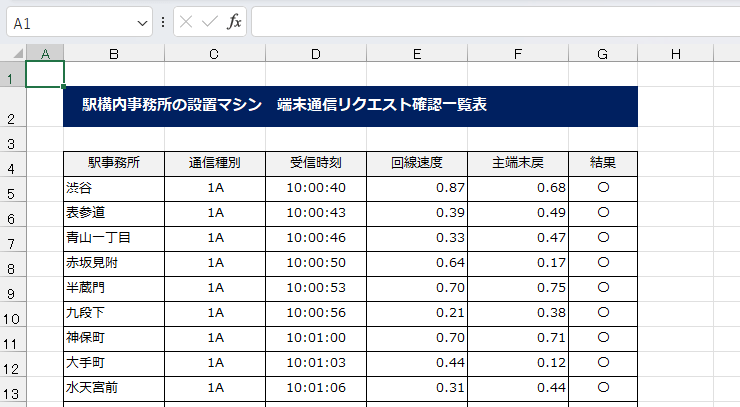This screenshot has height=407, width=740.
Task: Click the 受信時刻 header cell
Action: click(x=316, y=164)
